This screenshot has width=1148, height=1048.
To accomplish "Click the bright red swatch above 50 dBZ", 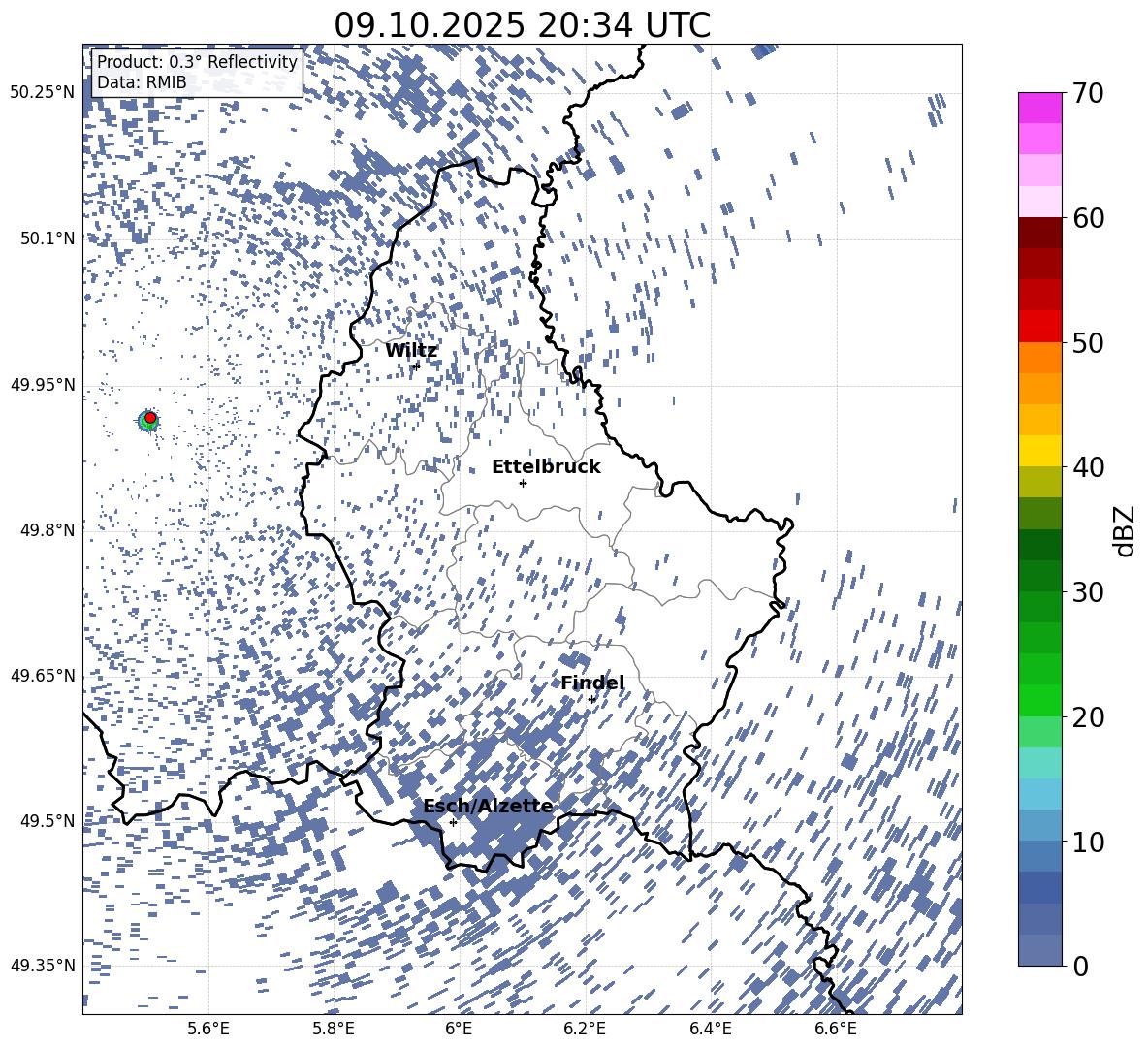I will pos(1040,327).
